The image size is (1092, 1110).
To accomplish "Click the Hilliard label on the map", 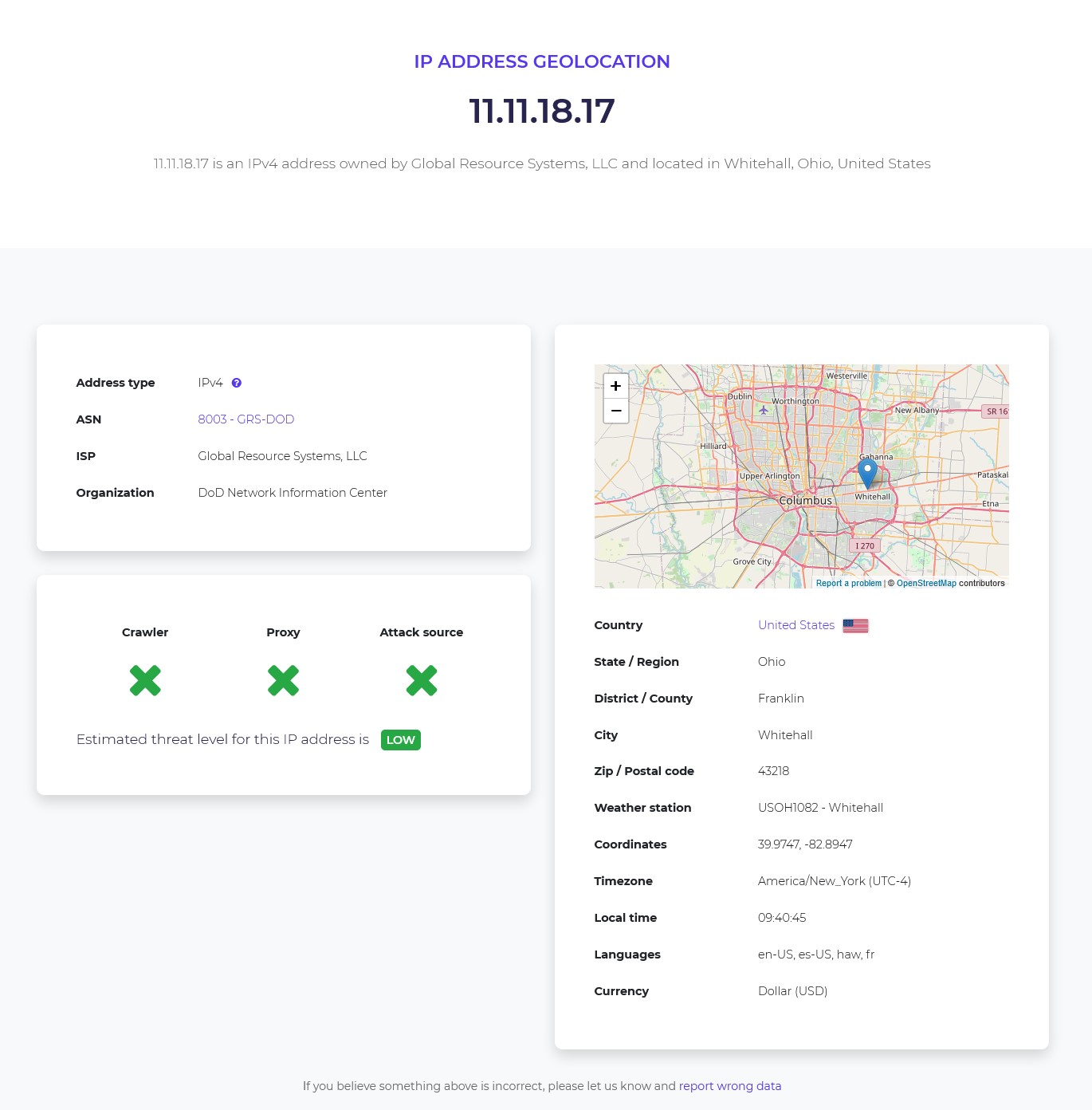I will point(713,446).
